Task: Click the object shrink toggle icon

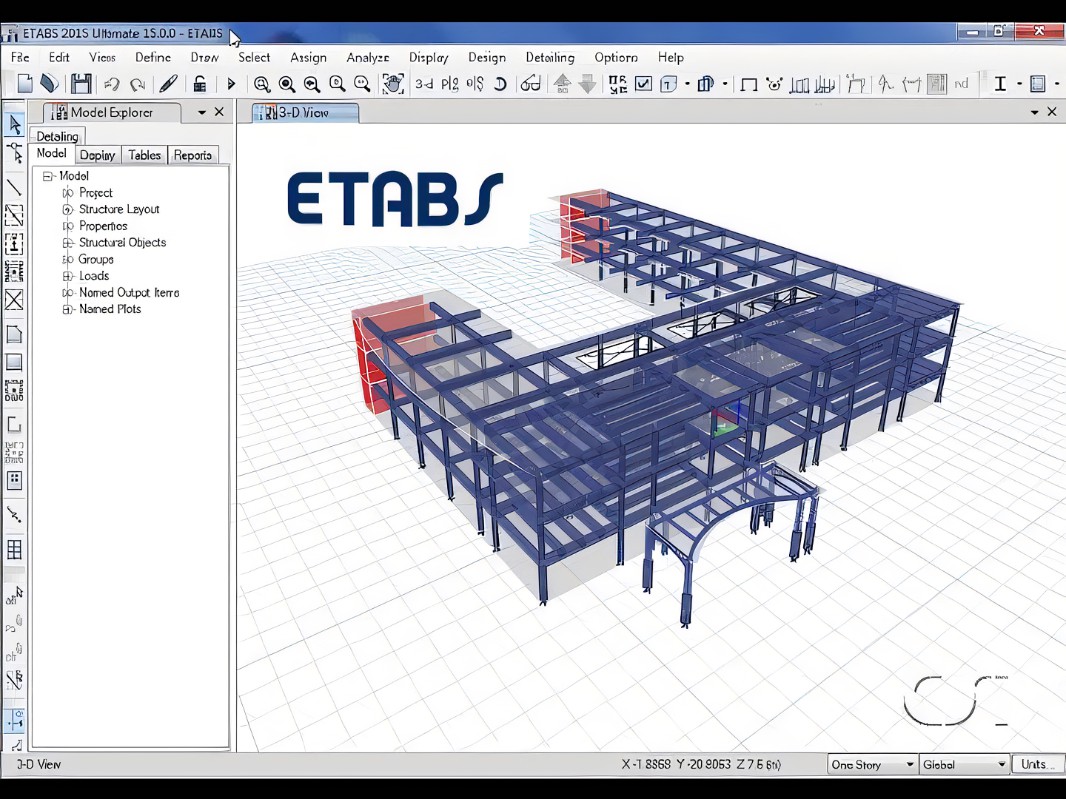Action: click(x=618, y=84)
